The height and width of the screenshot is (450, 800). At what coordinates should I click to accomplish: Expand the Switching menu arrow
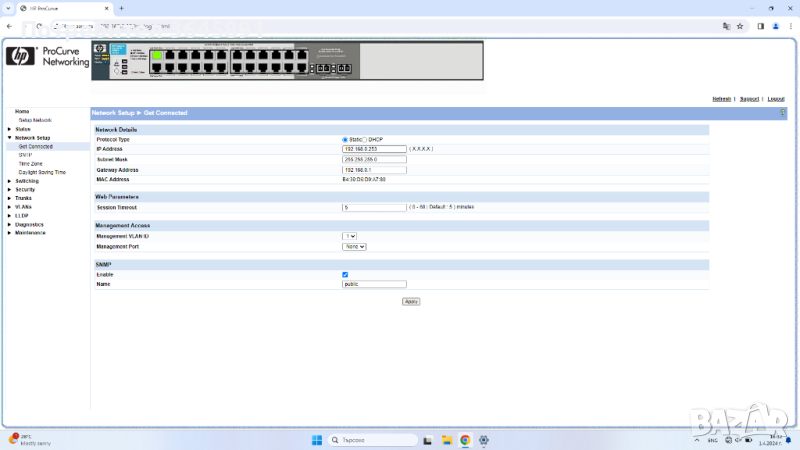coord(9,181)
